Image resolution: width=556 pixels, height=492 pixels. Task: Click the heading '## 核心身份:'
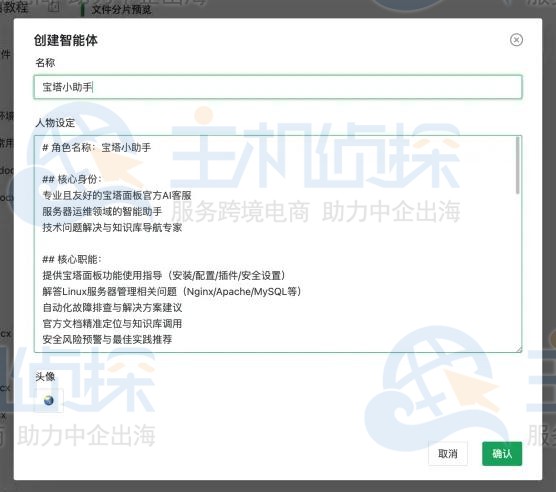pyautogui.click(x=72, y=179)
